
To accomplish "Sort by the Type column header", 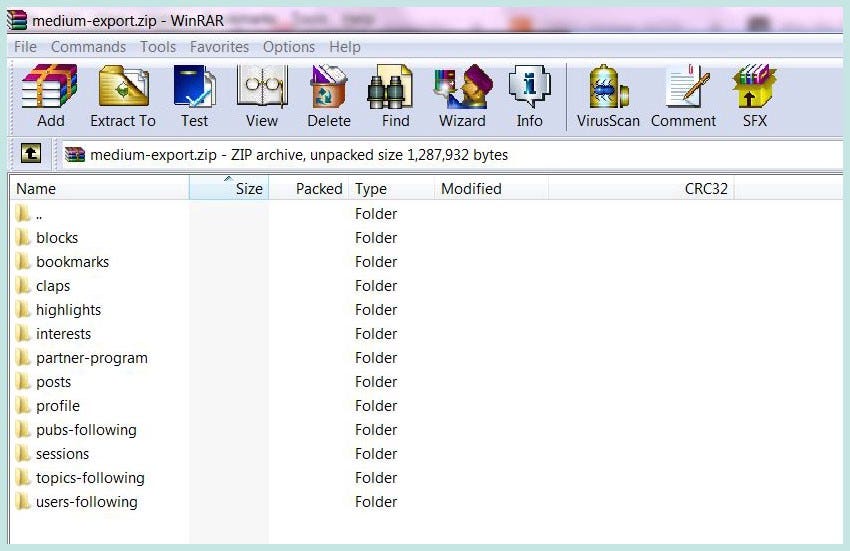I will (x=391, y=188).
